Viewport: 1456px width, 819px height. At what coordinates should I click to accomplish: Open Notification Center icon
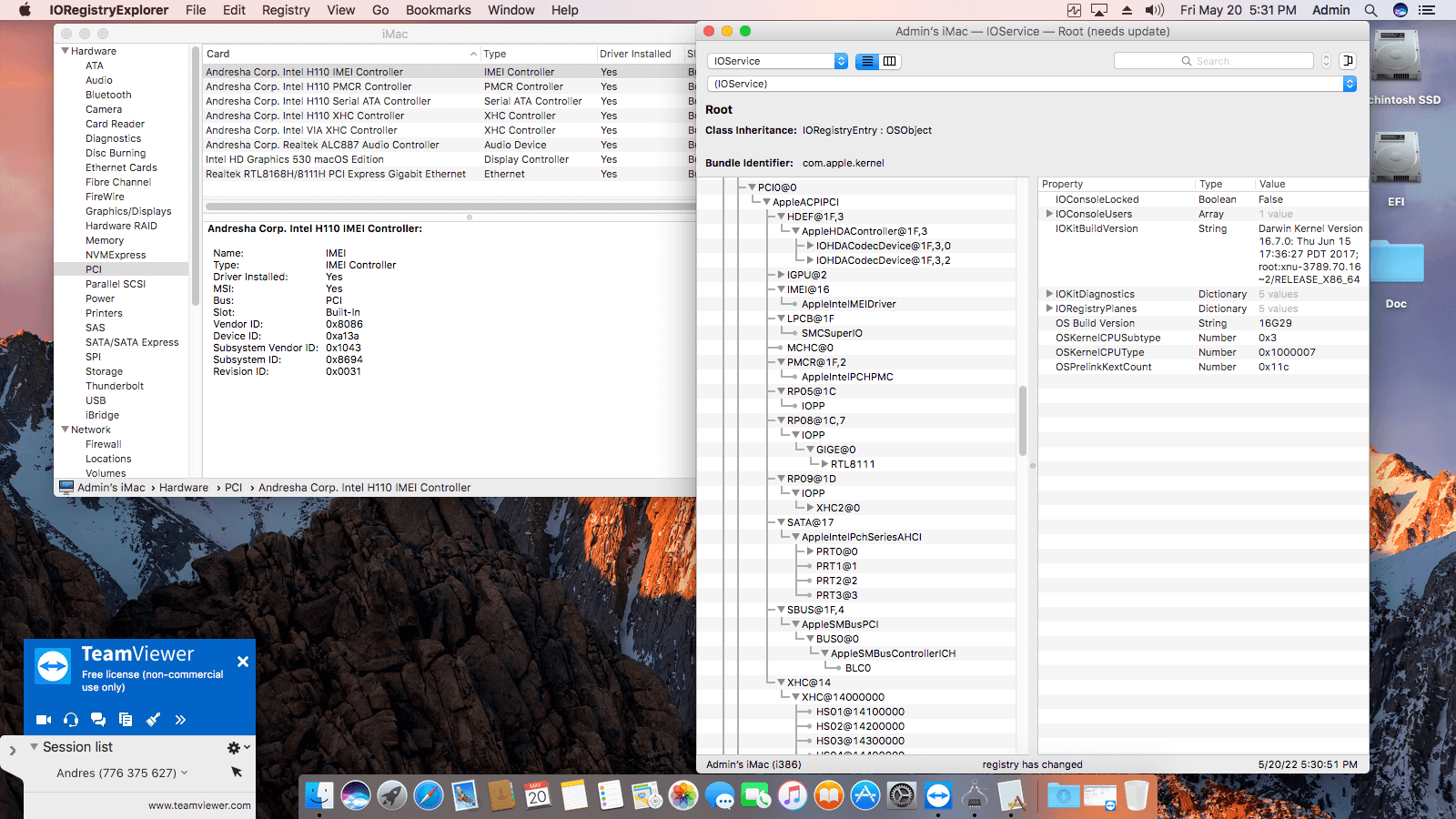(x=1427, y=10)
